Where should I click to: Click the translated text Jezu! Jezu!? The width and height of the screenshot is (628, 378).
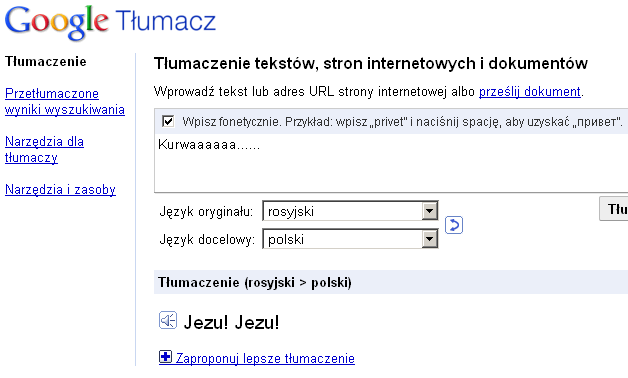[x=231, y=322]
